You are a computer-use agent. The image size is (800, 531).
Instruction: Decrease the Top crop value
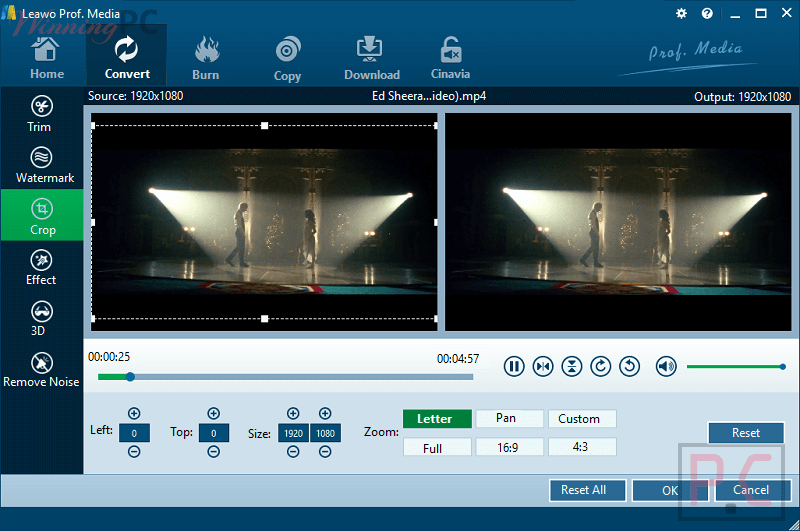tap(214, 451)
